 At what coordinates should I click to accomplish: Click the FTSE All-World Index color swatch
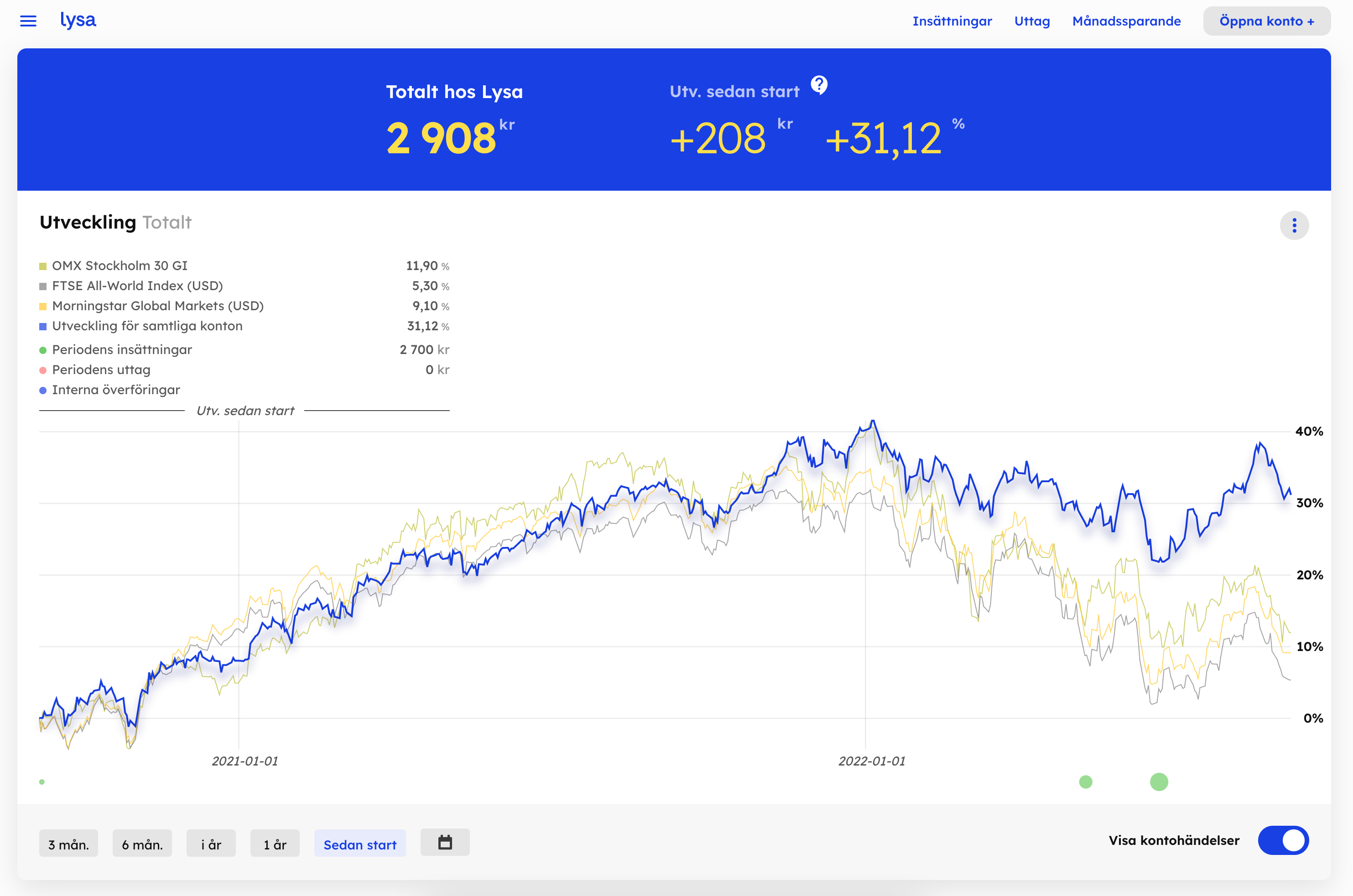[43, 287]
